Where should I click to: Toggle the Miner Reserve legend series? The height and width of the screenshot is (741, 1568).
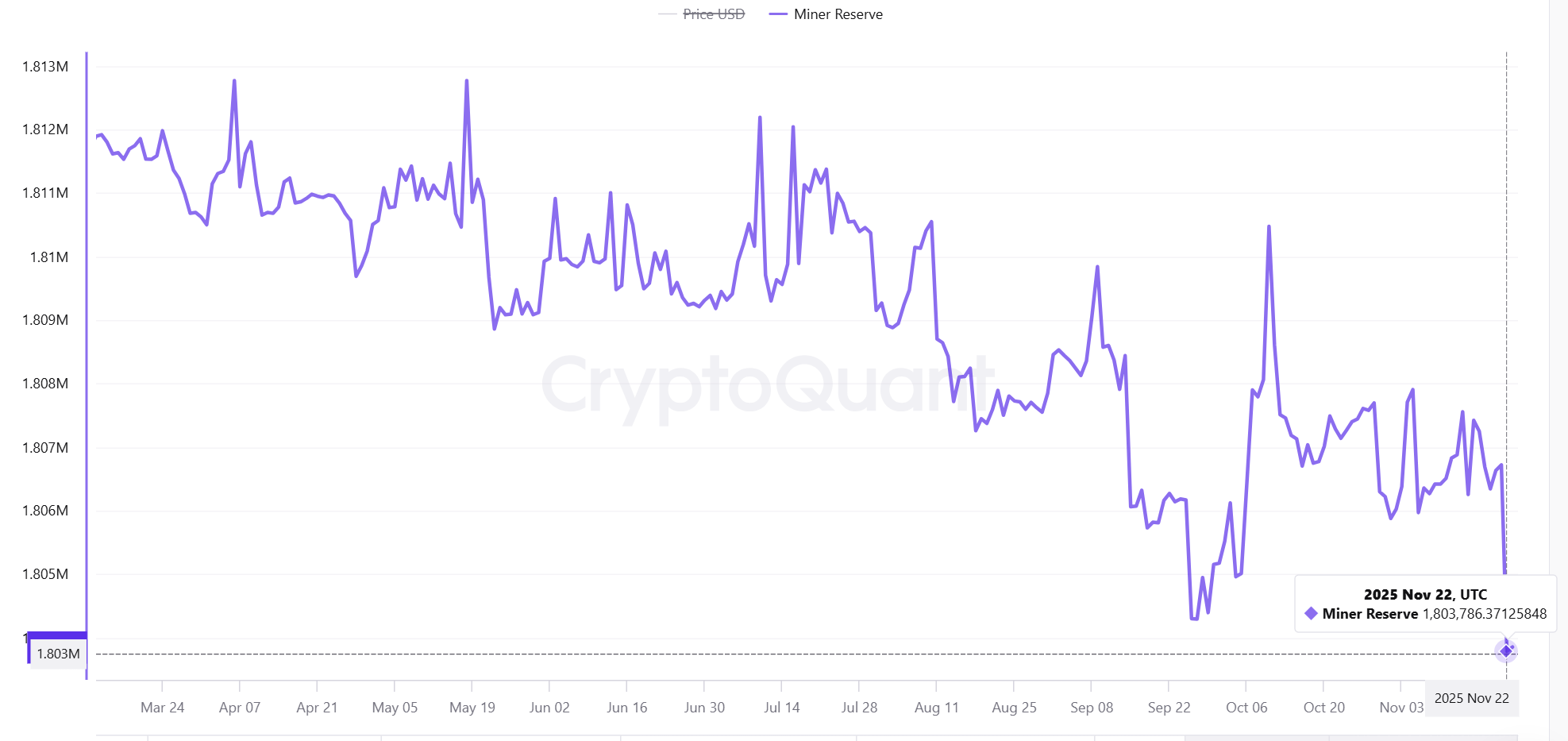coord(838,14)
